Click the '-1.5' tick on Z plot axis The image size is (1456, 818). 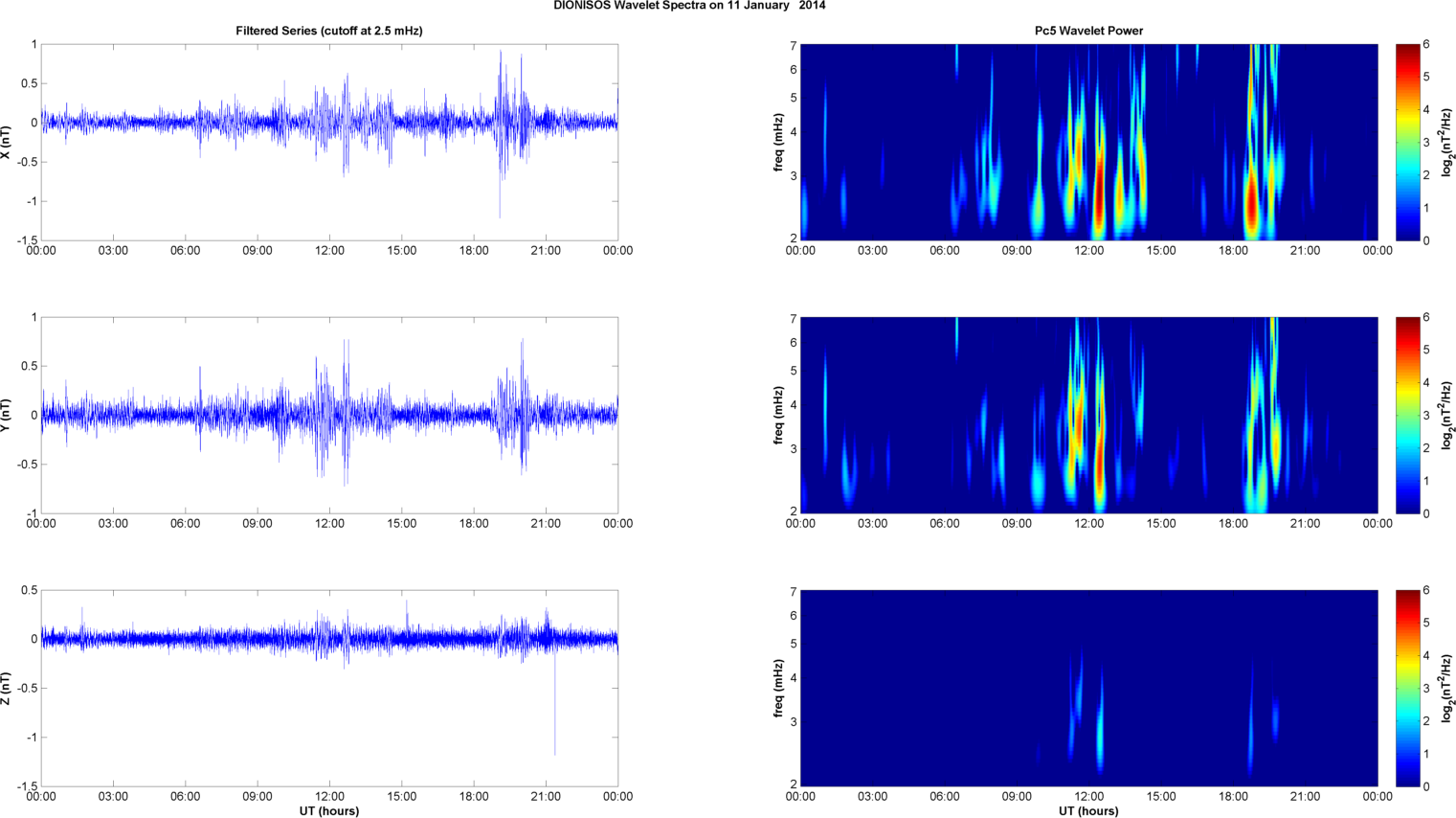click(x=27, y=786)
